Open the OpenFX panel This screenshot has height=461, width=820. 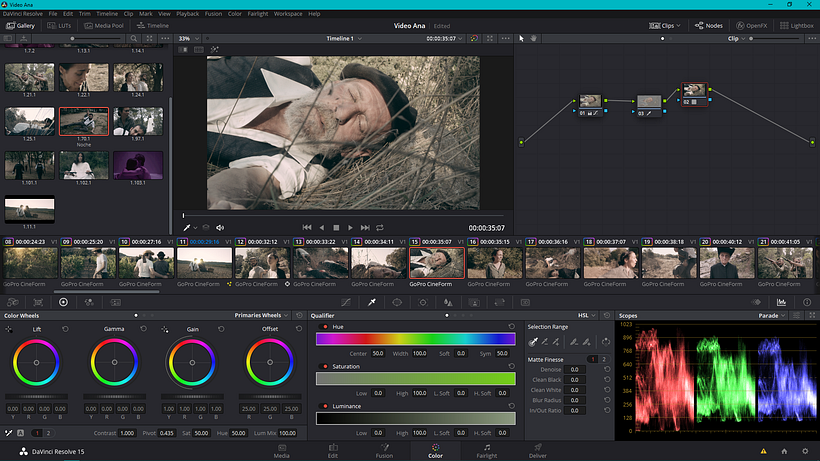point(751,26)
